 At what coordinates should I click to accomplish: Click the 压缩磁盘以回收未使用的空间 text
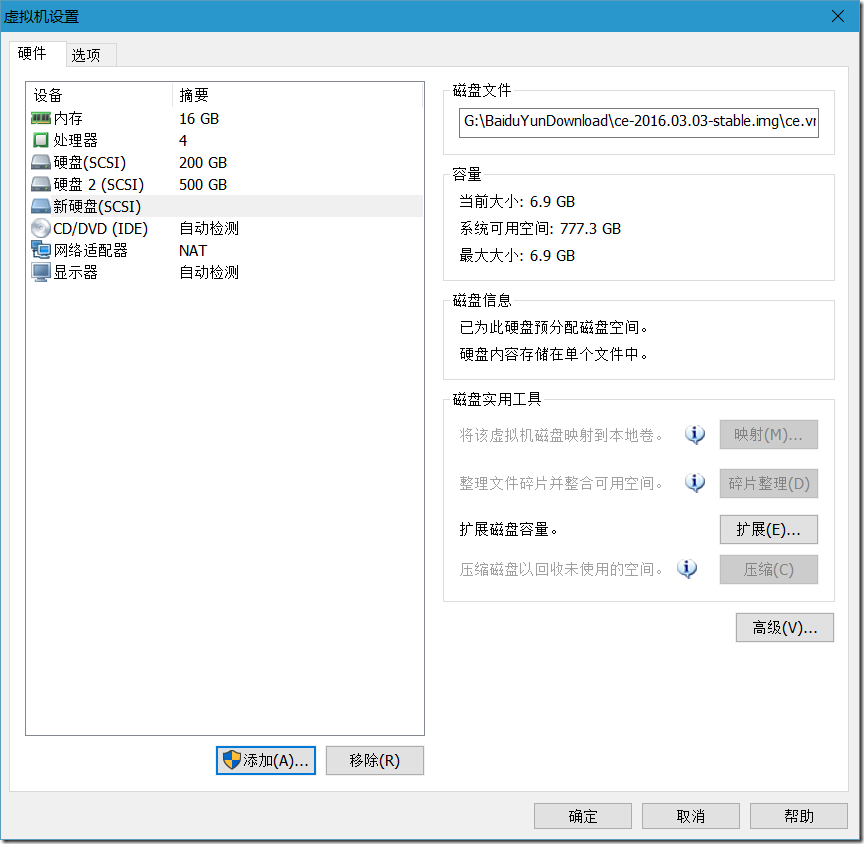[561, 569]
